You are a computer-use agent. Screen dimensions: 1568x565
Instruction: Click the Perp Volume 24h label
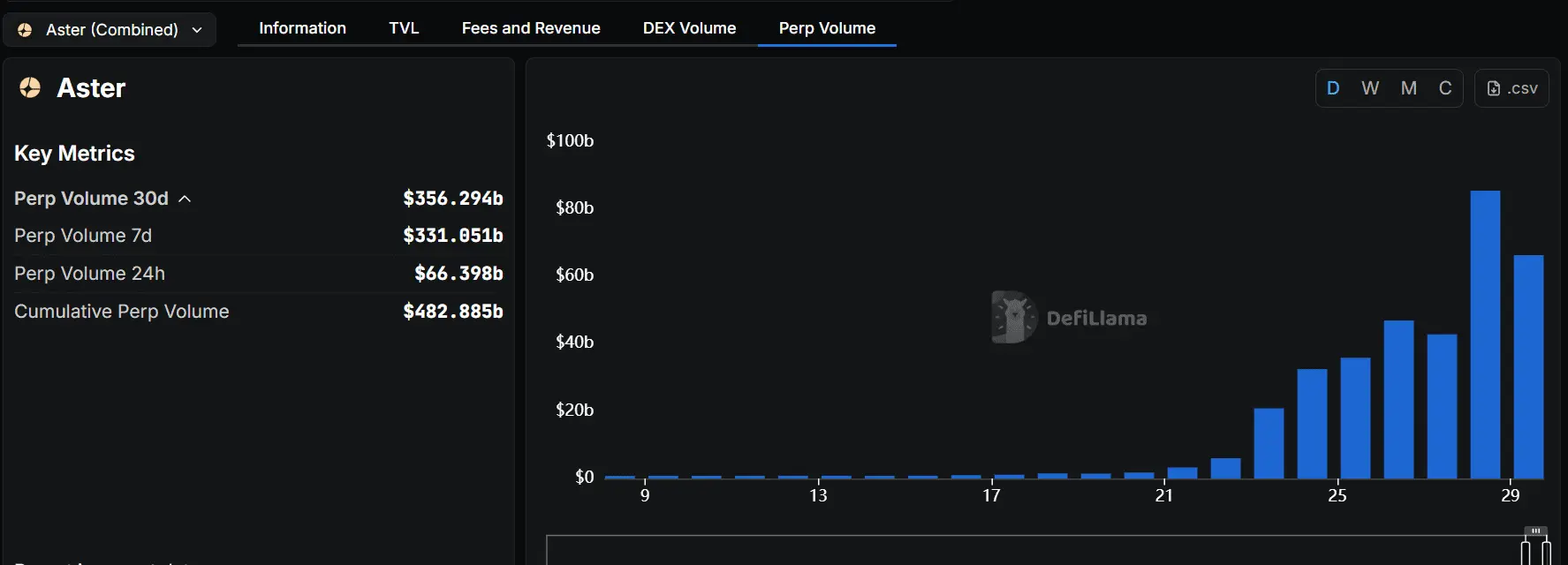[x=89, y=274]
